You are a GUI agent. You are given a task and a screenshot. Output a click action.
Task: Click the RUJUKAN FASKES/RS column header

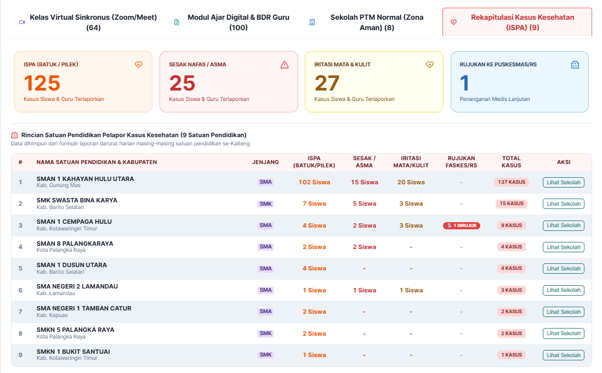[x=461, y=162]
